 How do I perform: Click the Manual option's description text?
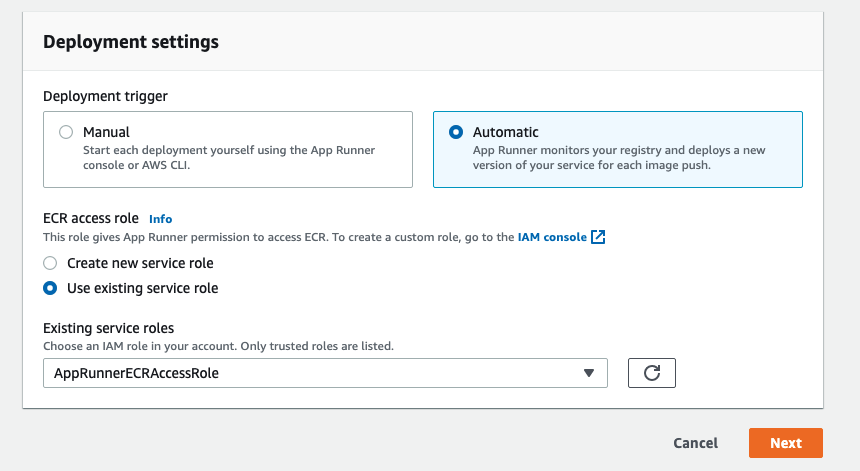pyautogui.click(x=230, y=158)
